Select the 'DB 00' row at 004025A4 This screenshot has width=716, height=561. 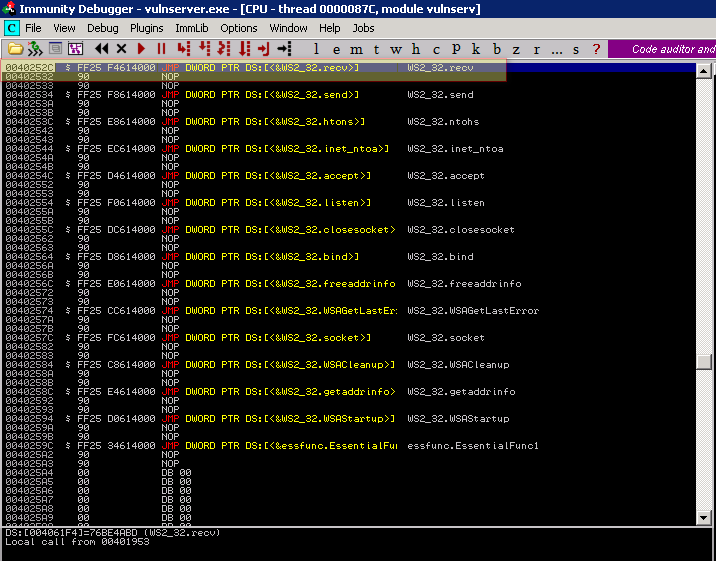point(348,472)
